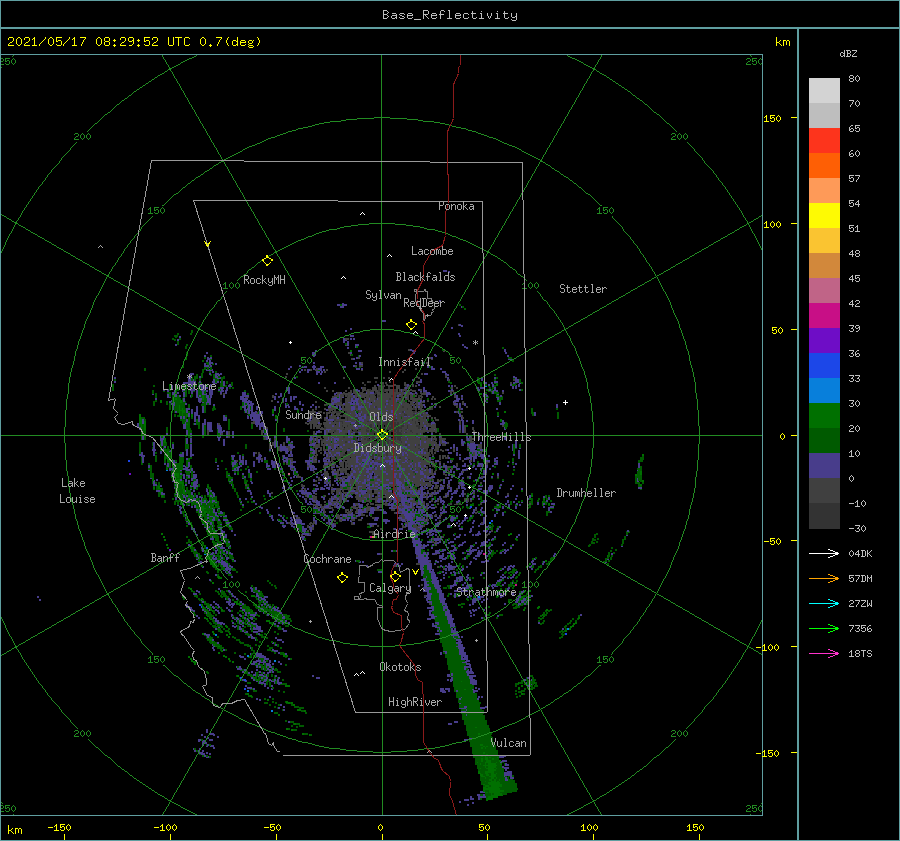Click the cyan 27ZW arrow in legend
Screen dimensions: 900x841
click(x=824, y=603)
